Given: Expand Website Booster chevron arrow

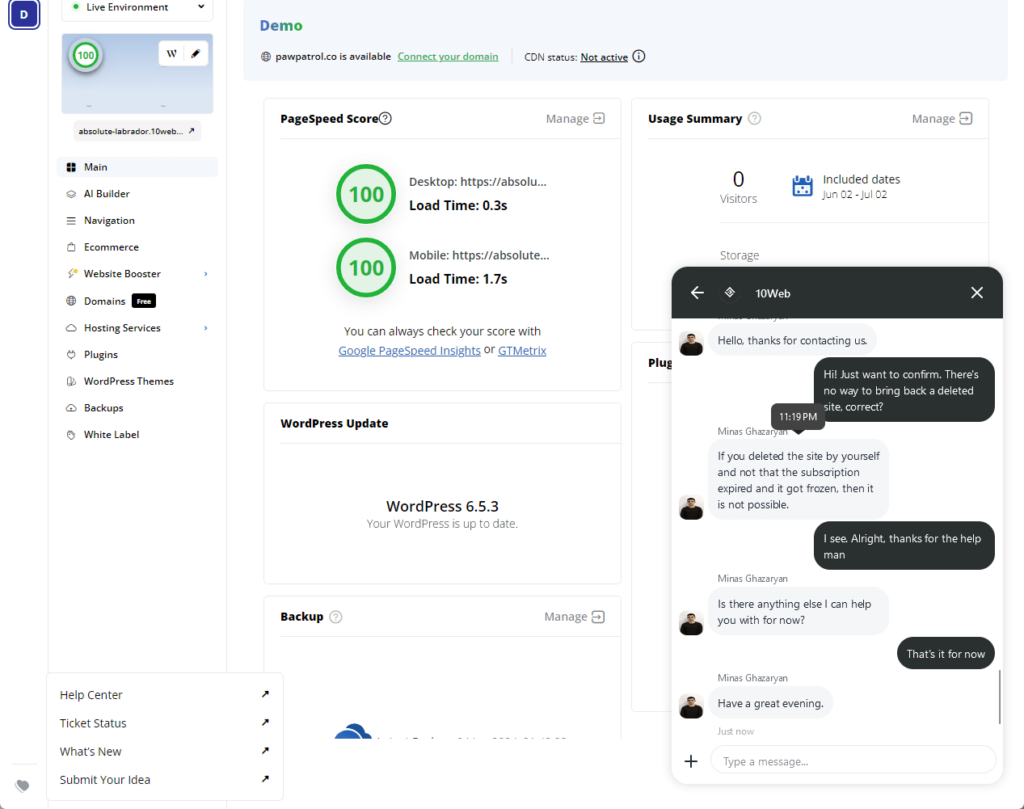Looking at the screenshot, I should point(206,274).
